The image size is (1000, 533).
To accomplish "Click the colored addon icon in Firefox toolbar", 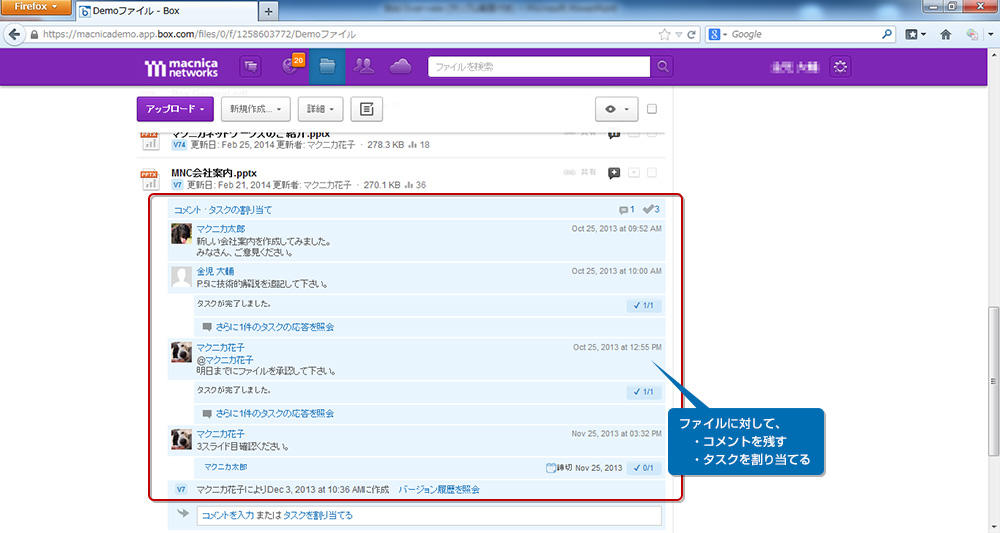I will 971,34.
